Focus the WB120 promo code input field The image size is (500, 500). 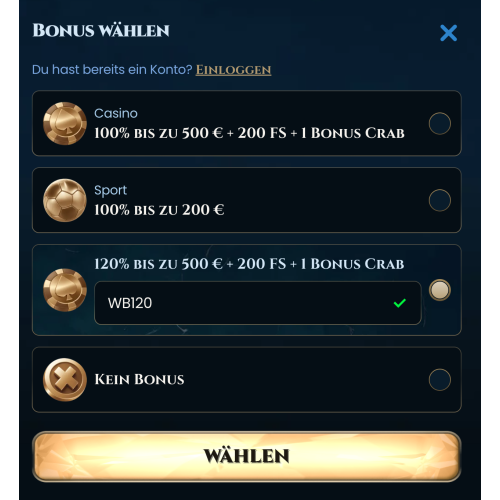pos(258,303)
